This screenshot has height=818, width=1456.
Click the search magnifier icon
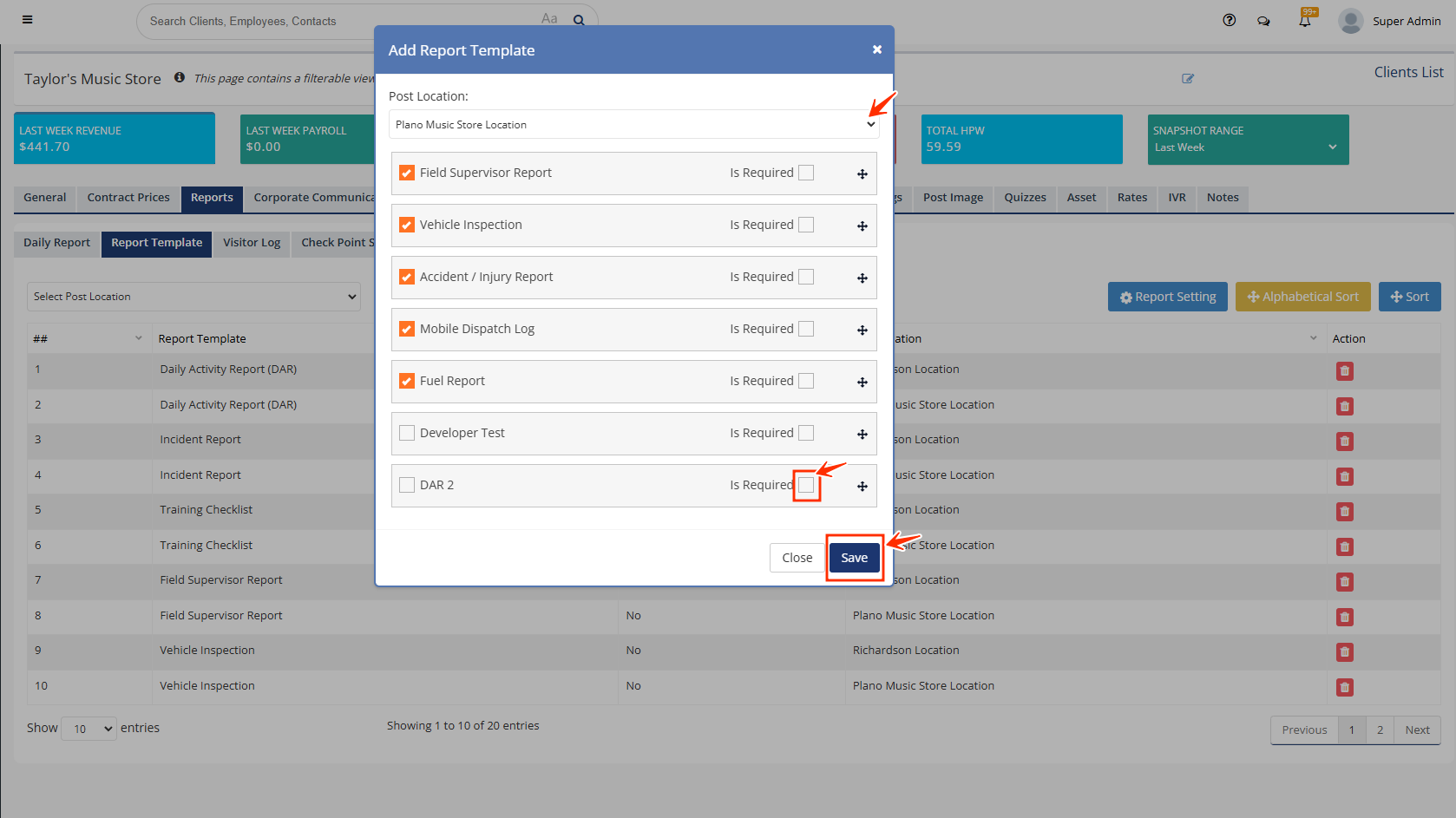click(579, 21)
